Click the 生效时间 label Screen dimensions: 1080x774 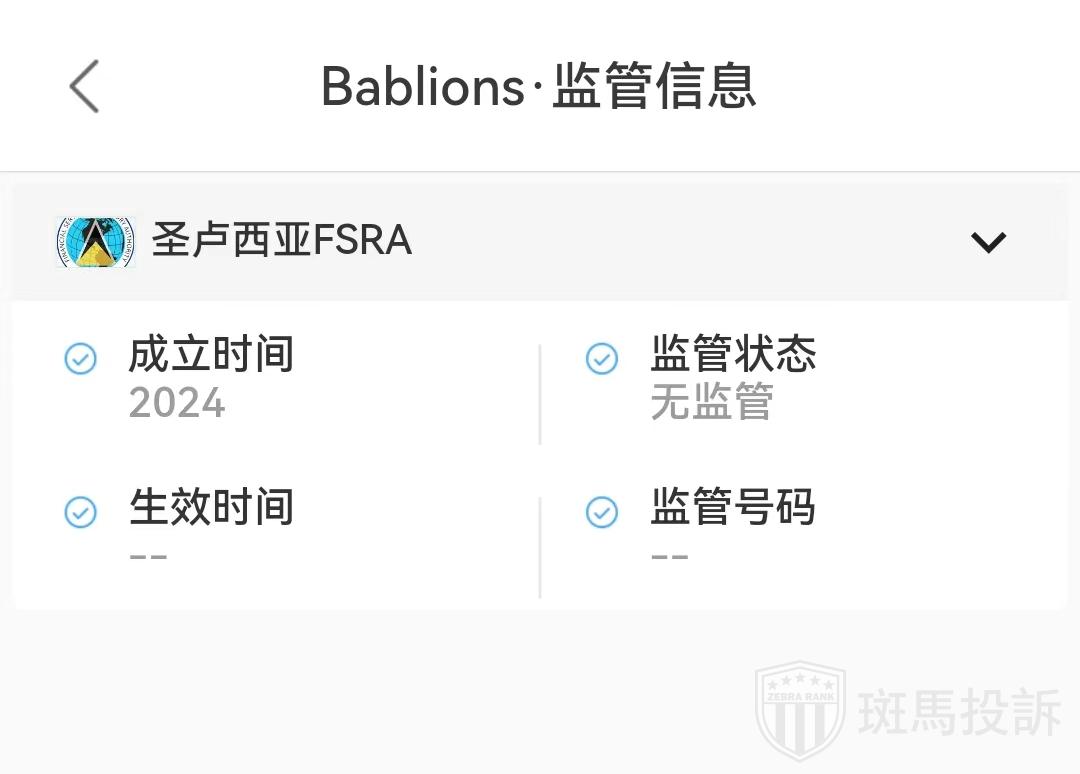(x=211, y=508)
